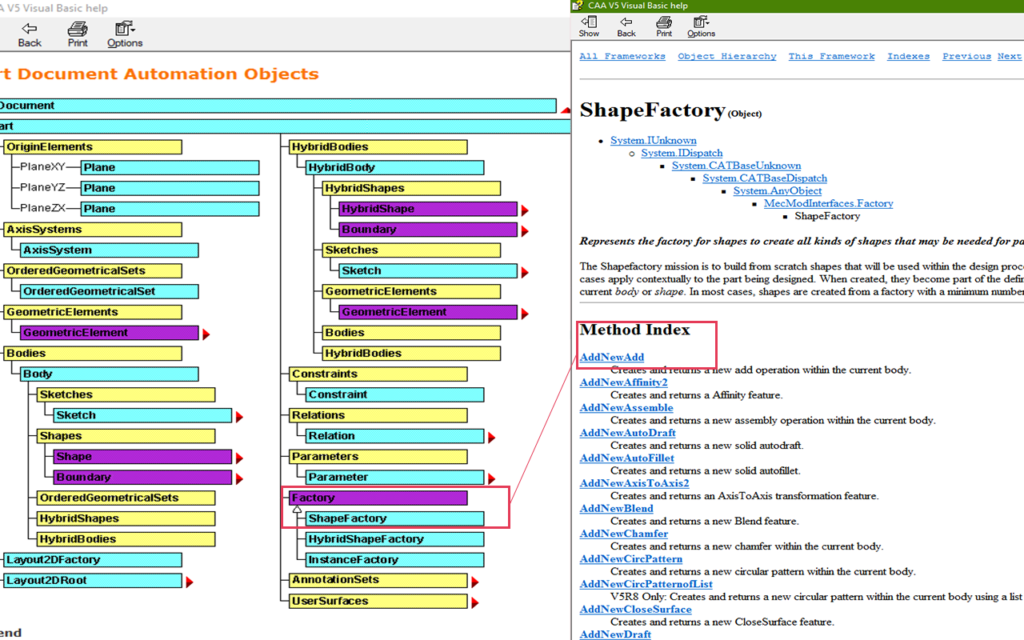The image size is (1024, 640).
Task: Click the InstanceFactory object box
Action: point(395,560)
